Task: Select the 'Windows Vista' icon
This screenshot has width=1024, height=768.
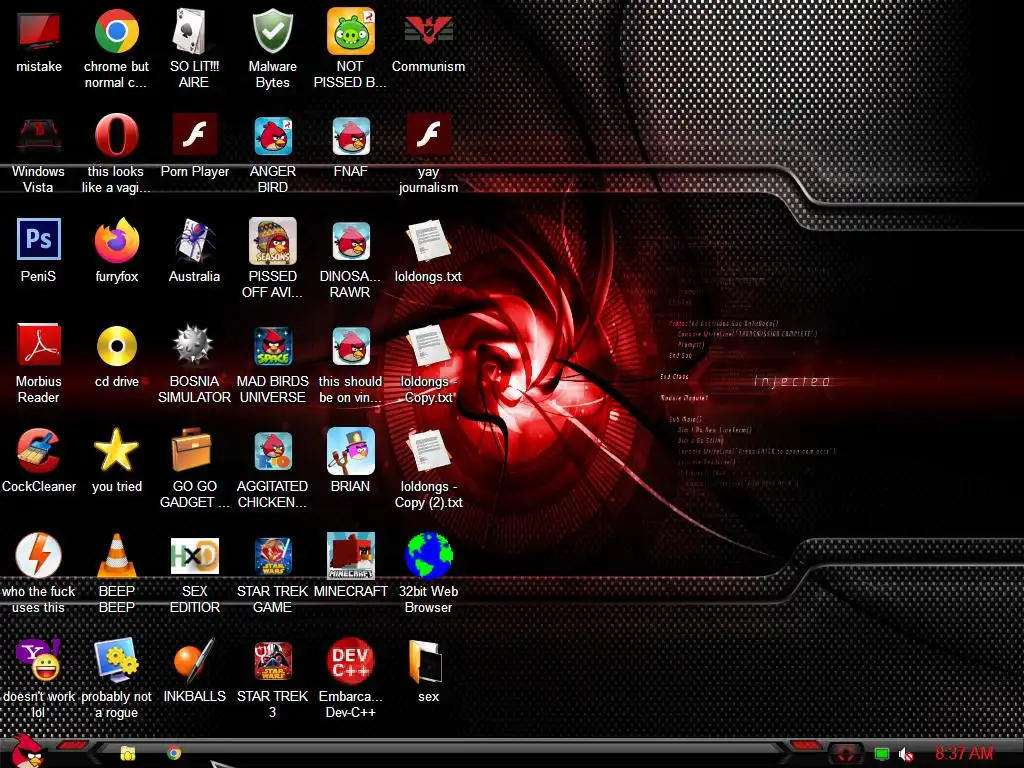Action: click(x=39, y=136)
